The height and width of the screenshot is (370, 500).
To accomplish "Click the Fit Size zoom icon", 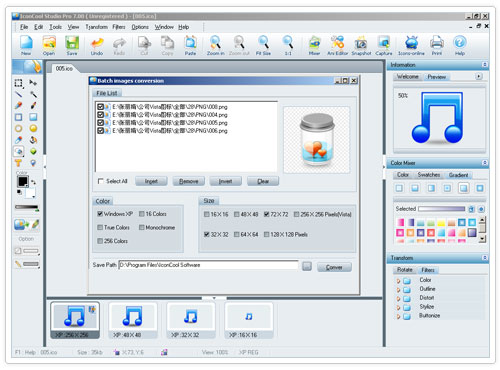I will coord(263,43).
